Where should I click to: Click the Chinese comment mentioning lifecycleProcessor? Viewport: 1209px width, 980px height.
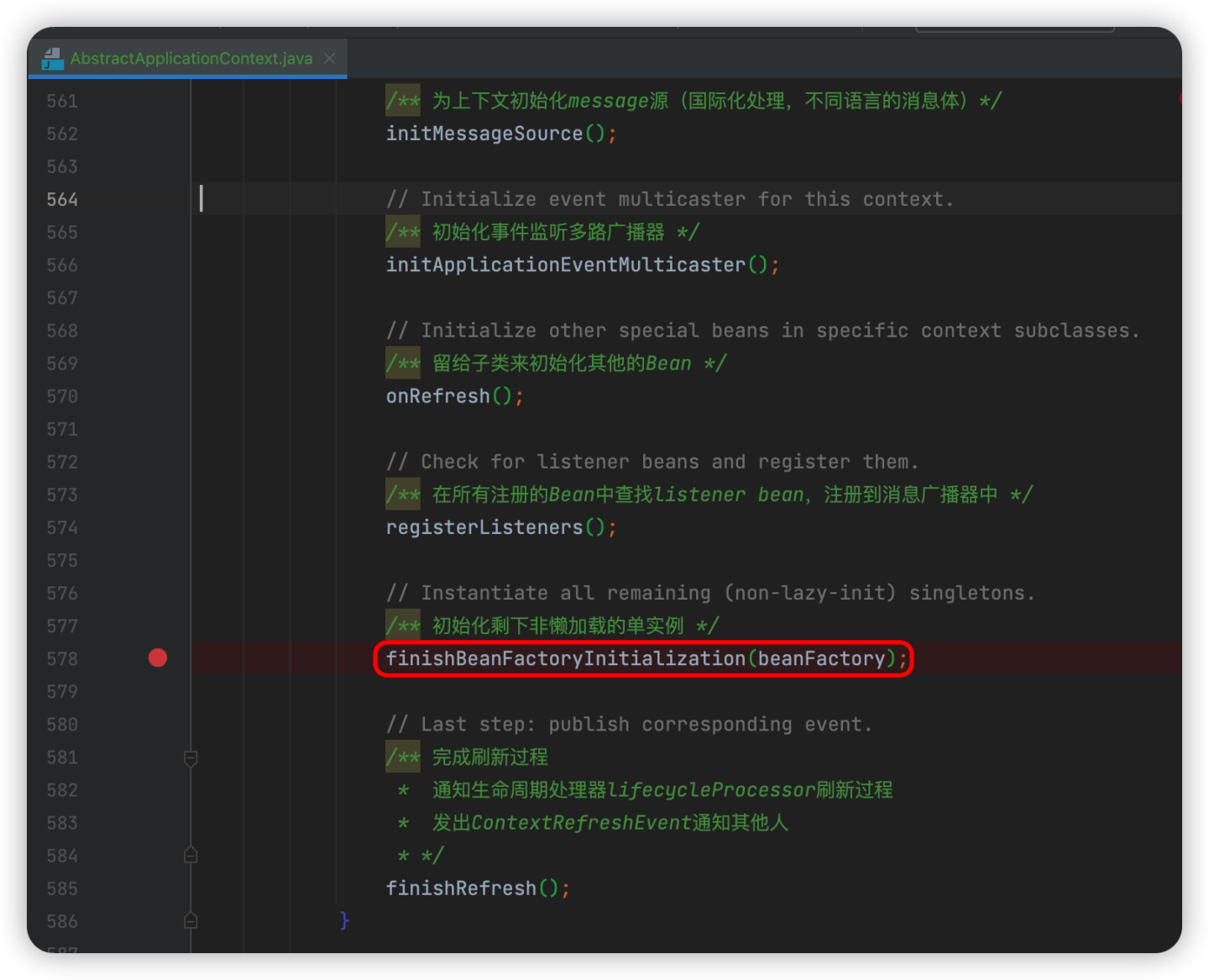[x=646, y=790]
